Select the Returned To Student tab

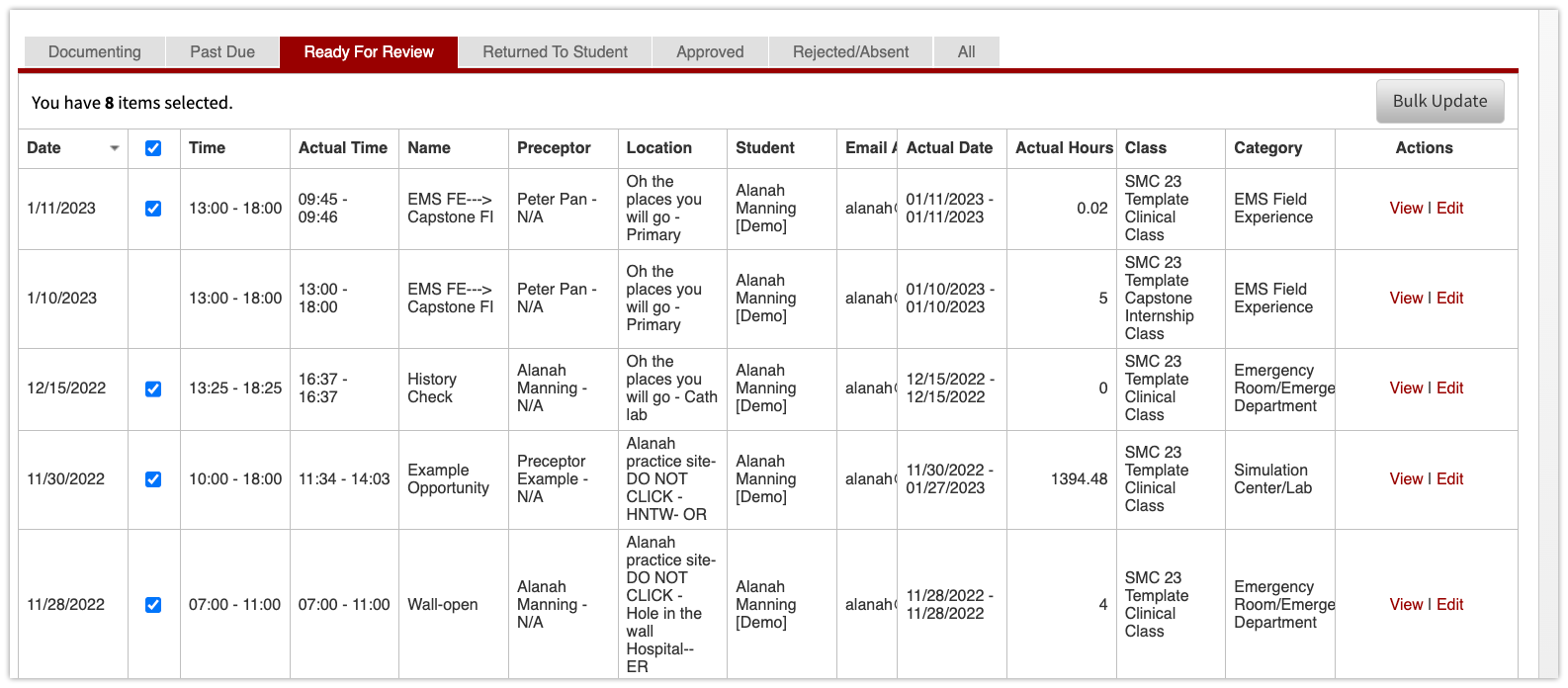coord(555,52)
